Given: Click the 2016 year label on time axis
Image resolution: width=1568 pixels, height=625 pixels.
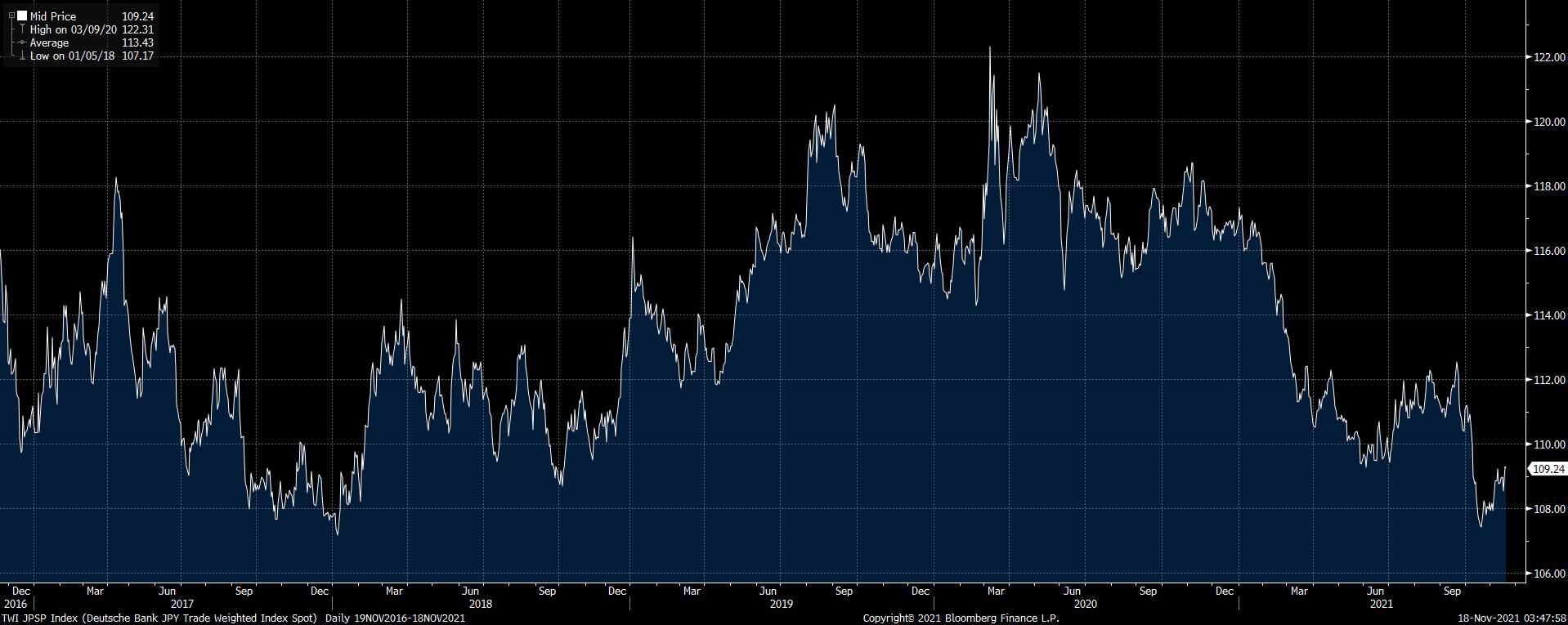Looking at the screenshot, I should [15, 604].
